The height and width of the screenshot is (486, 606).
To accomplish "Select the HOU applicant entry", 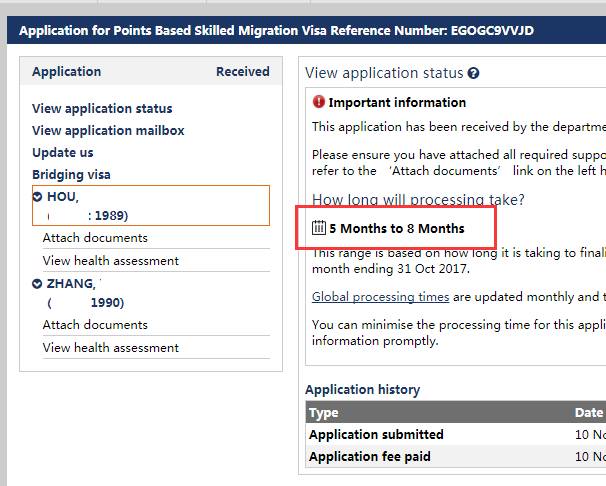I will tap(151, 206).
